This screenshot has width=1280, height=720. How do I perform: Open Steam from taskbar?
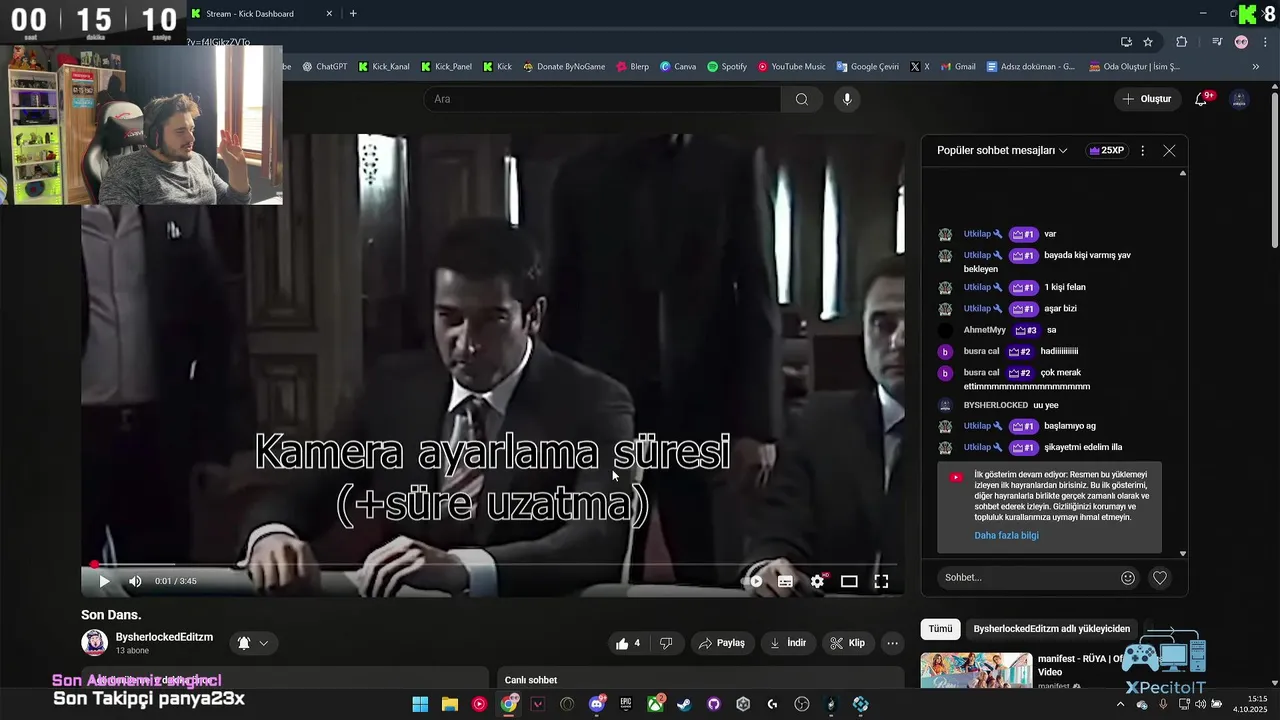click(x=684, y=704)
